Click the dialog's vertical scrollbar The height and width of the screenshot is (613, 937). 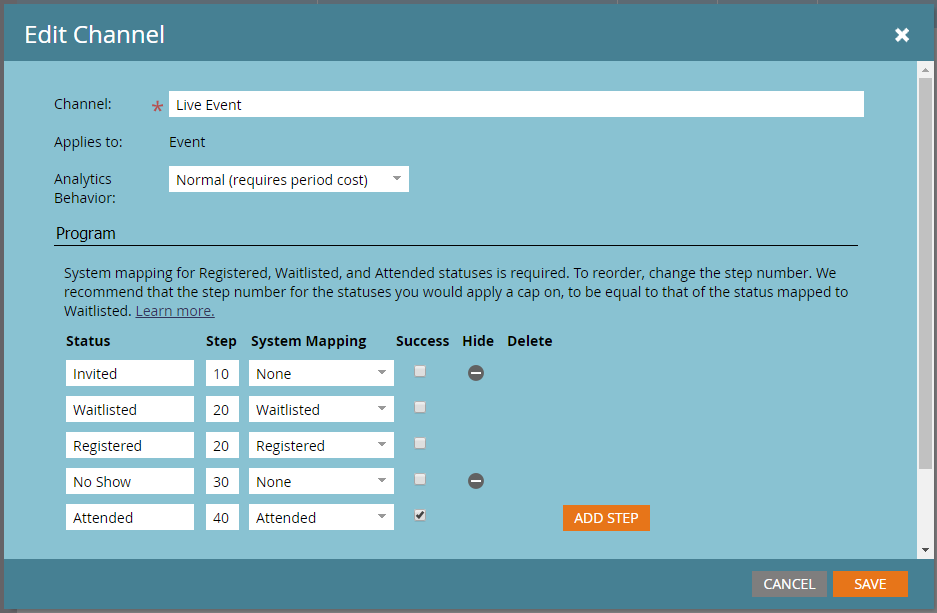[925, 270]
